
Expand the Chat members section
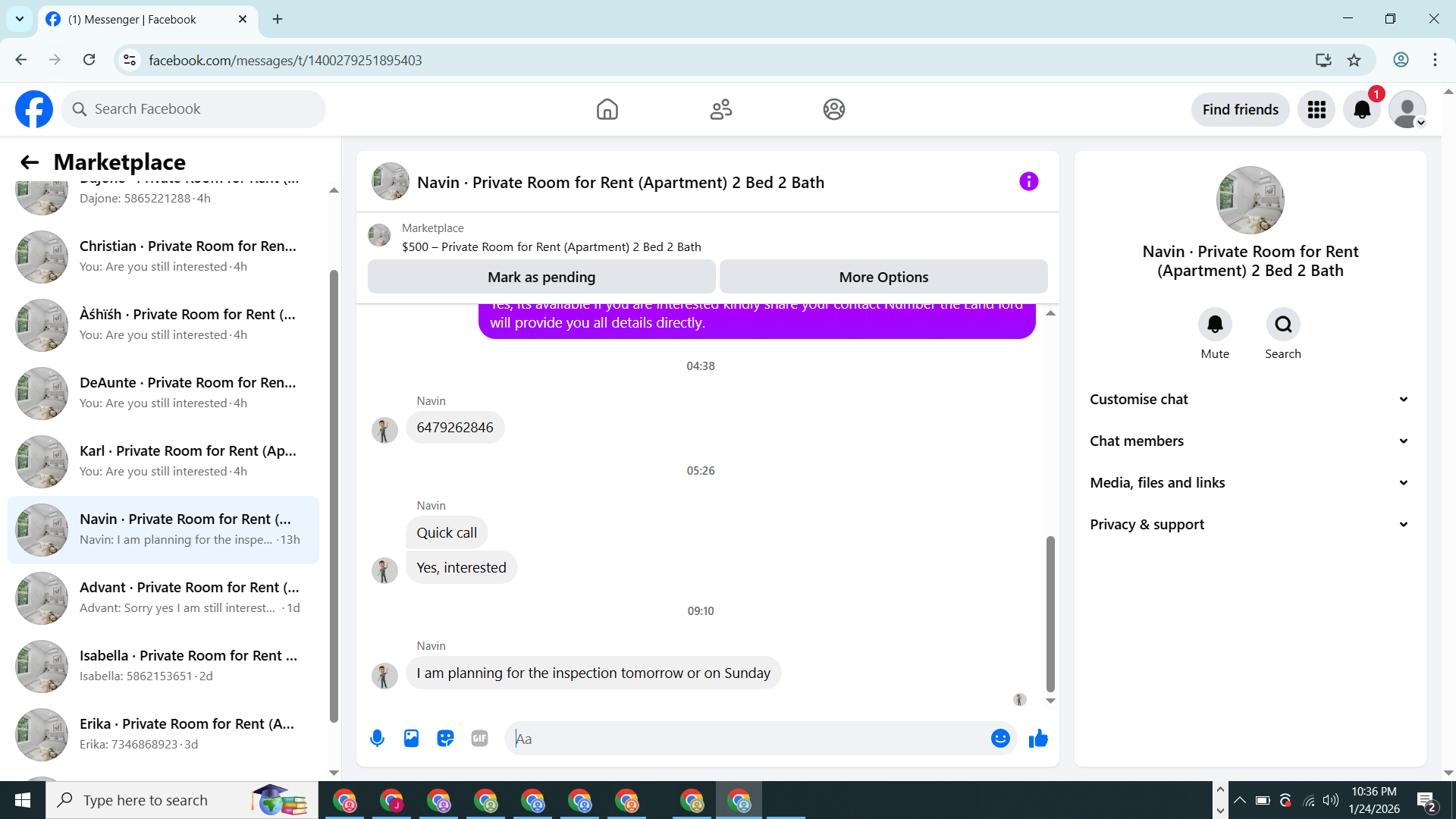pyautogui.click(x=1250, y=441)
